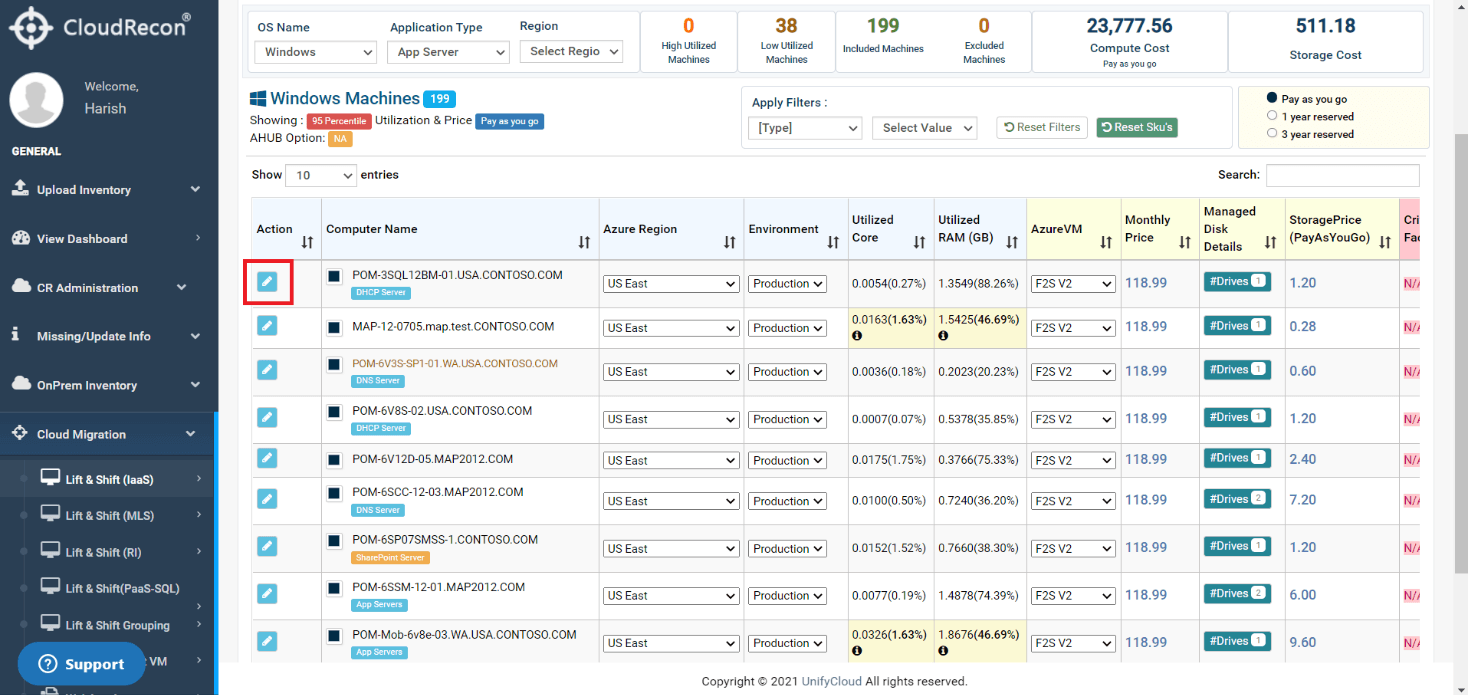The height and width of the screenshot is (695, 1468).
Task: Change the Show entries count dropdown
Action: pos(321,175)
